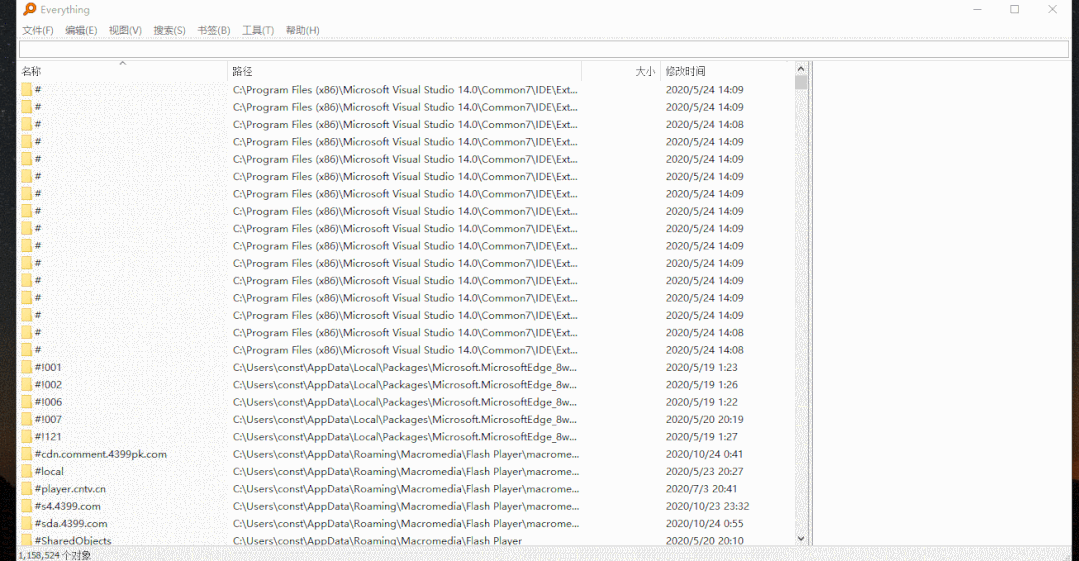This screenshot has height=561, width=1079.
Task: Click the scrollbar down arrow
Action: tap(801, 538)
